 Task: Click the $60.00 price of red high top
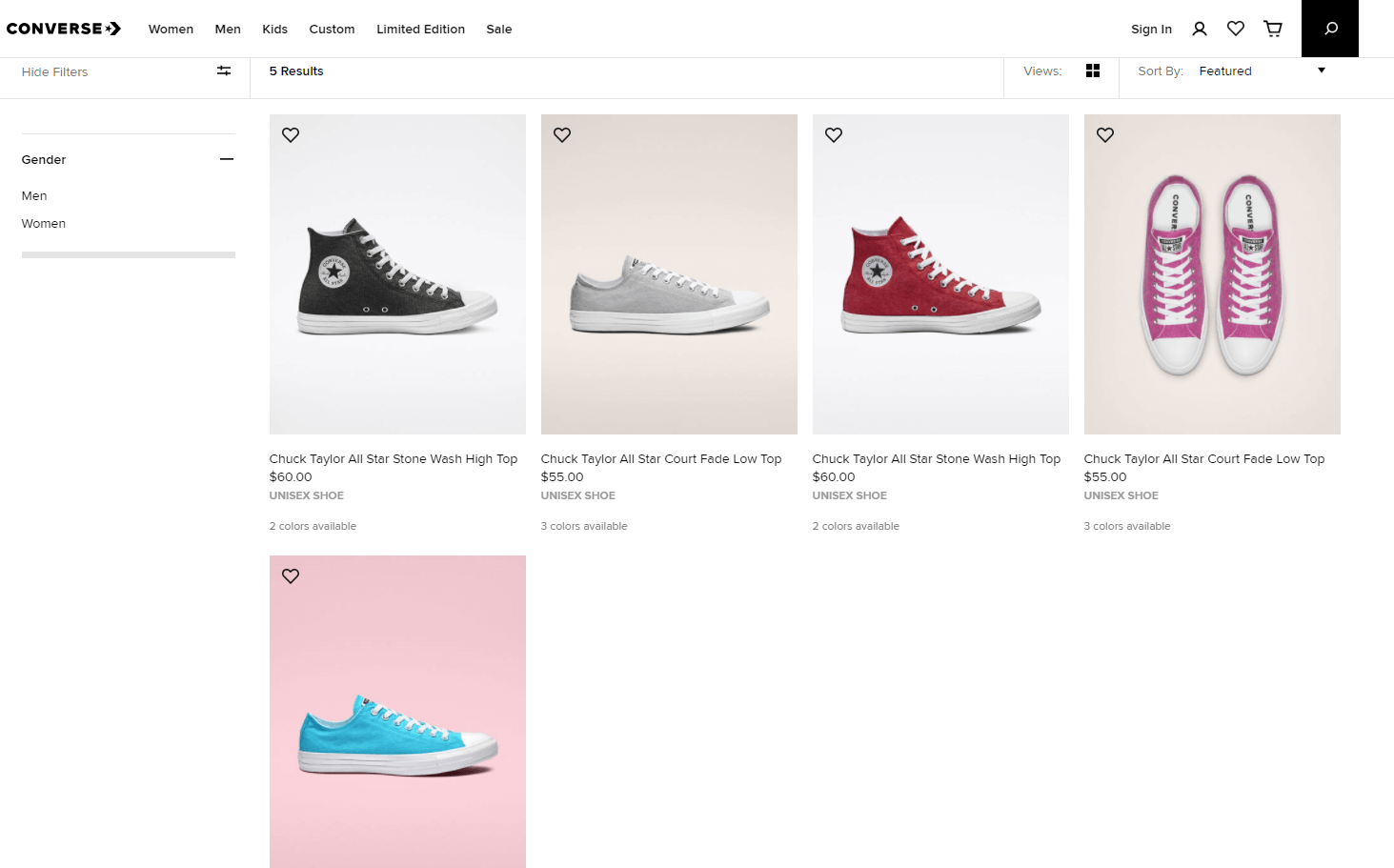click(834, 476)
